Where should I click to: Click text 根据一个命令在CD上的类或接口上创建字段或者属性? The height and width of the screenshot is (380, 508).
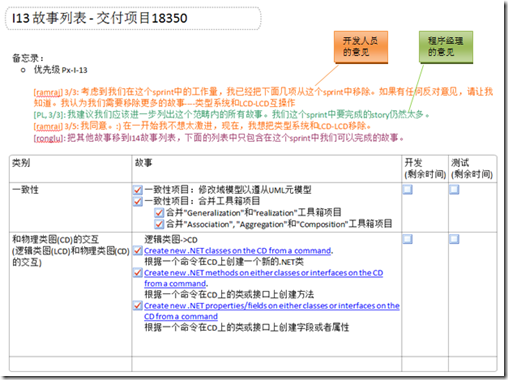(x=246, y=327)
